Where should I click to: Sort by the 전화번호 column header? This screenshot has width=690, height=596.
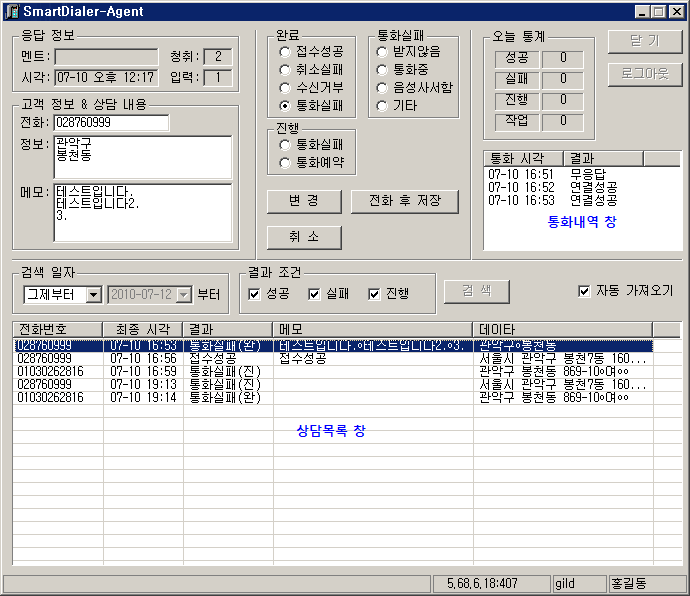58,329
